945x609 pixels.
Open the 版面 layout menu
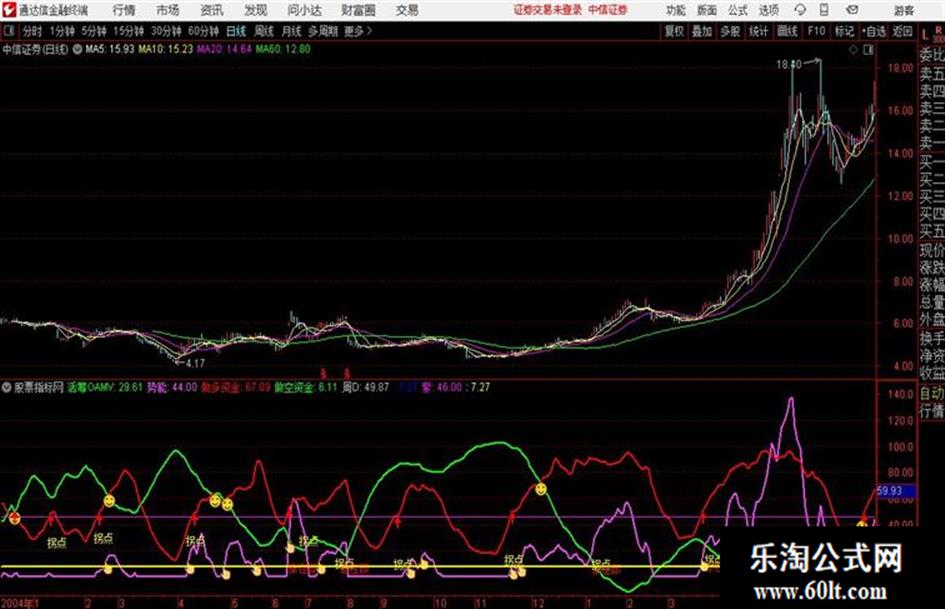coord(707,10)
